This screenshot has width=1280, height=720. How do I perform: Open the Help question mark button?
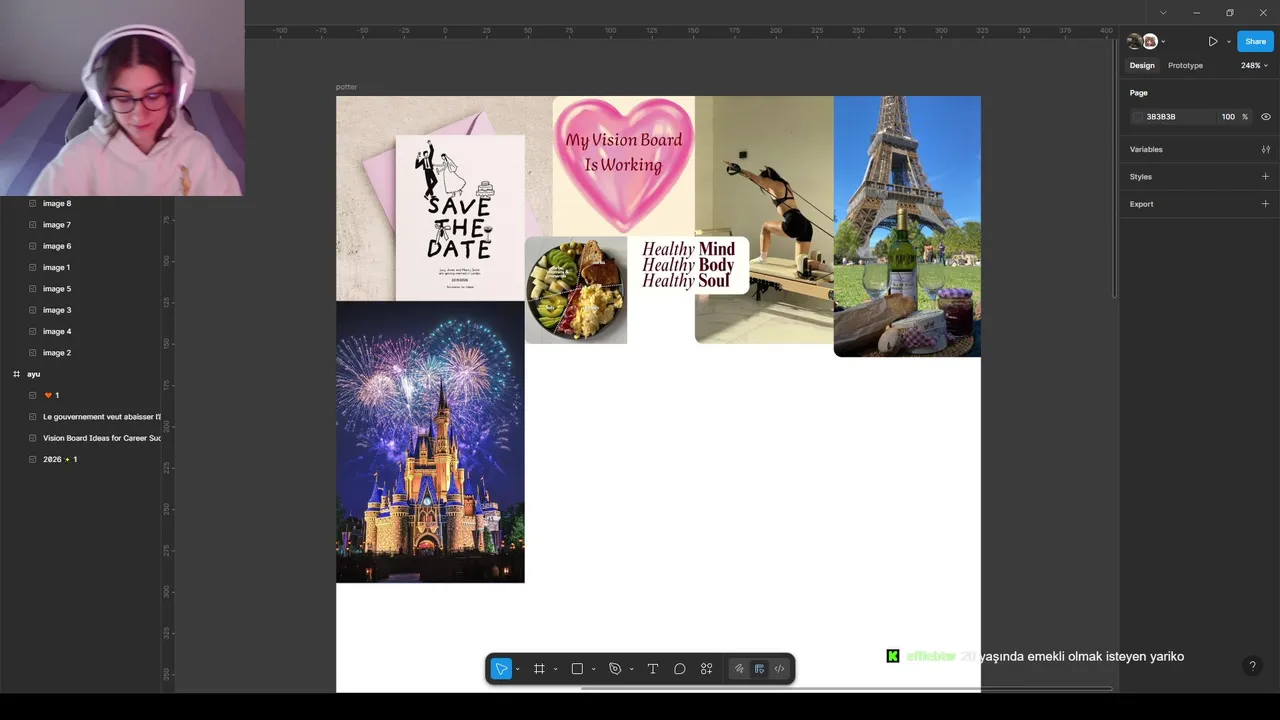click(1252, 666)
